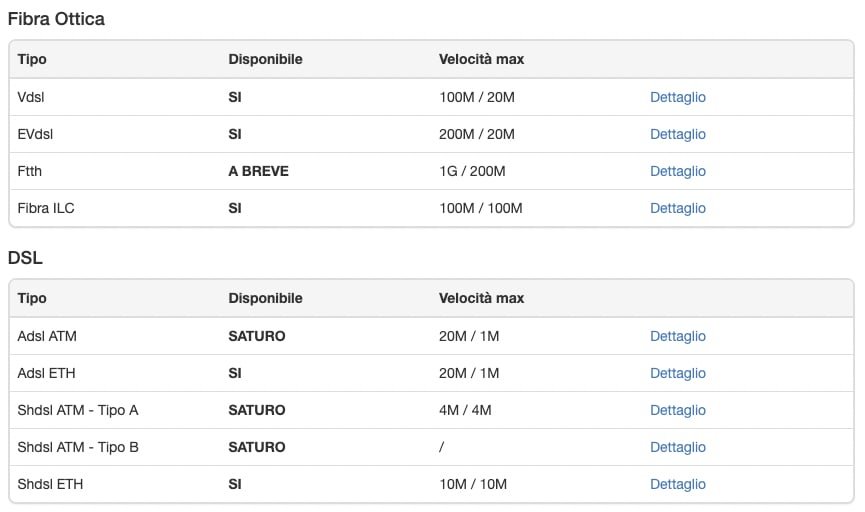The height and width of the screenshot is (512, 865).
Task: Select the A BREVE status for Ftth
Action: point(258,172)
